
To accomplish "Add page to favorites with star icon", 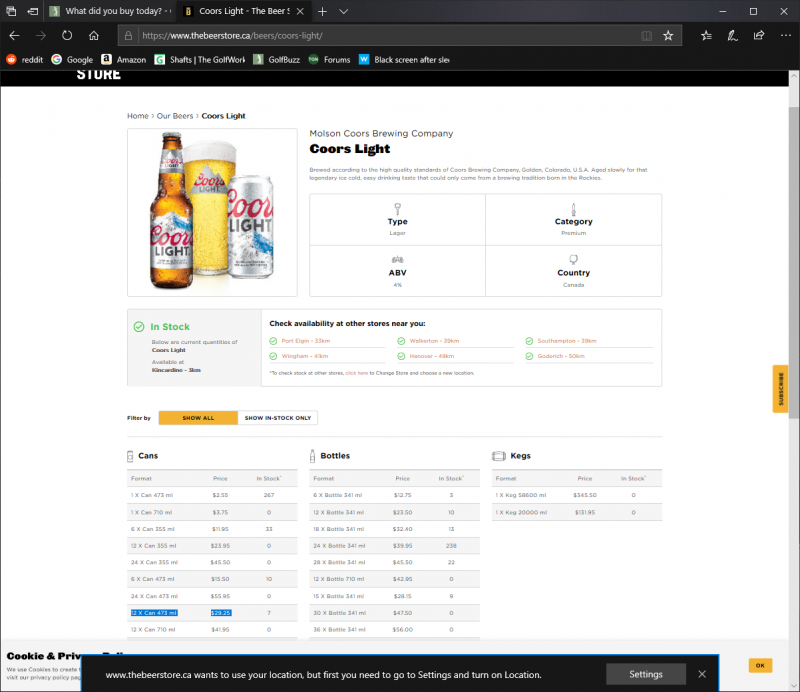I will pyautogui.click(x=668, y=35).
